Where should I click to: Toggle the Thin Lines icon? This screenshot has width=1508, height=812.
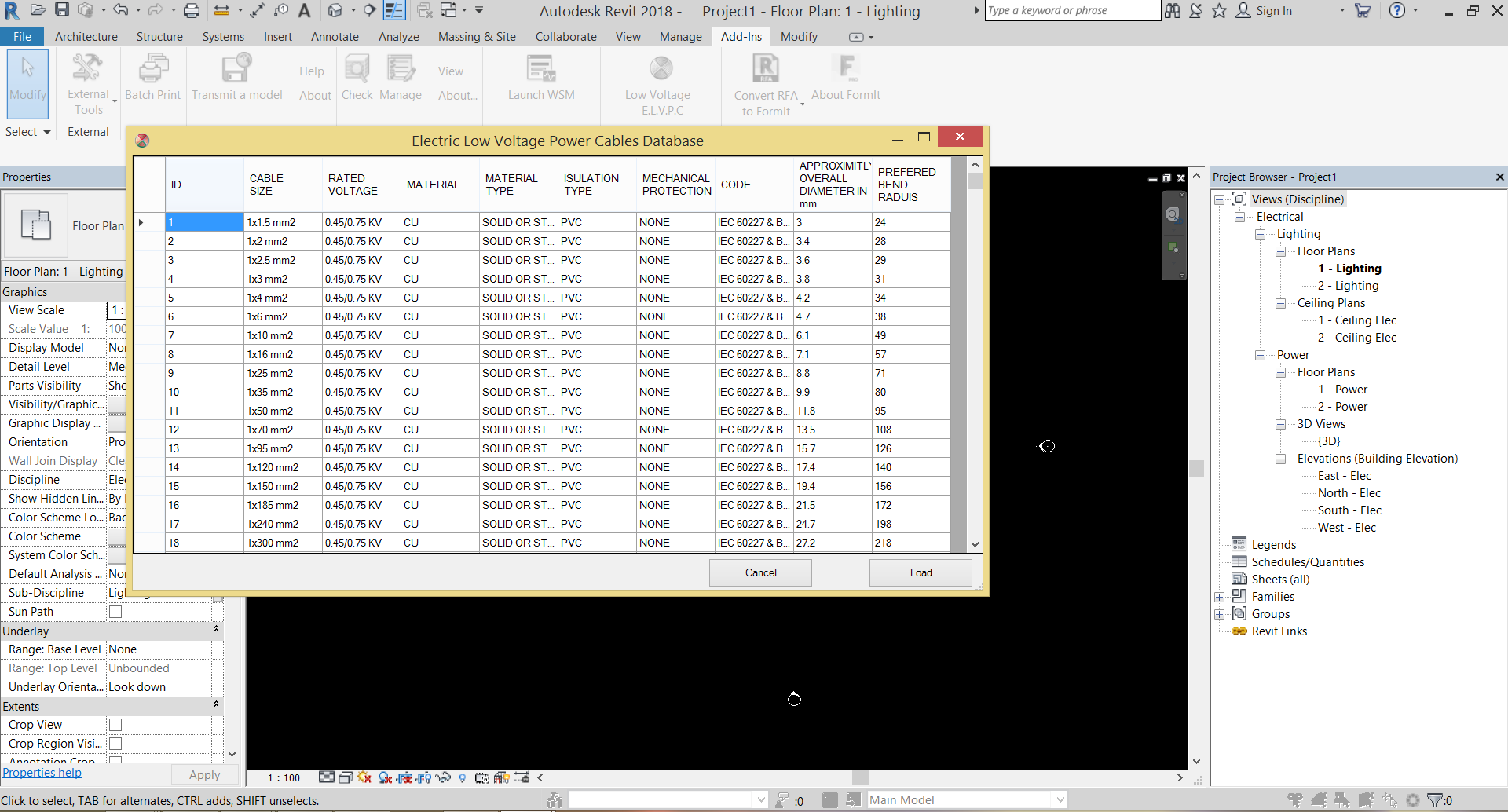click(394, 11)
